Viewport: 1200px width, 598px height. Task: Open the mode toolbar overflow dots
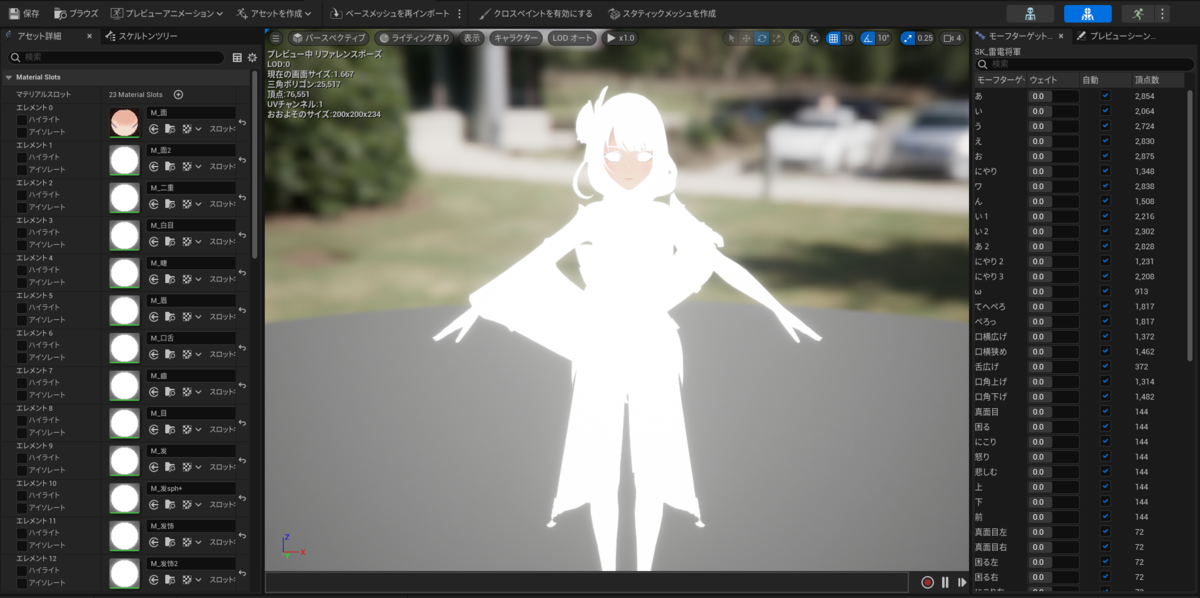pos(1161,14)
